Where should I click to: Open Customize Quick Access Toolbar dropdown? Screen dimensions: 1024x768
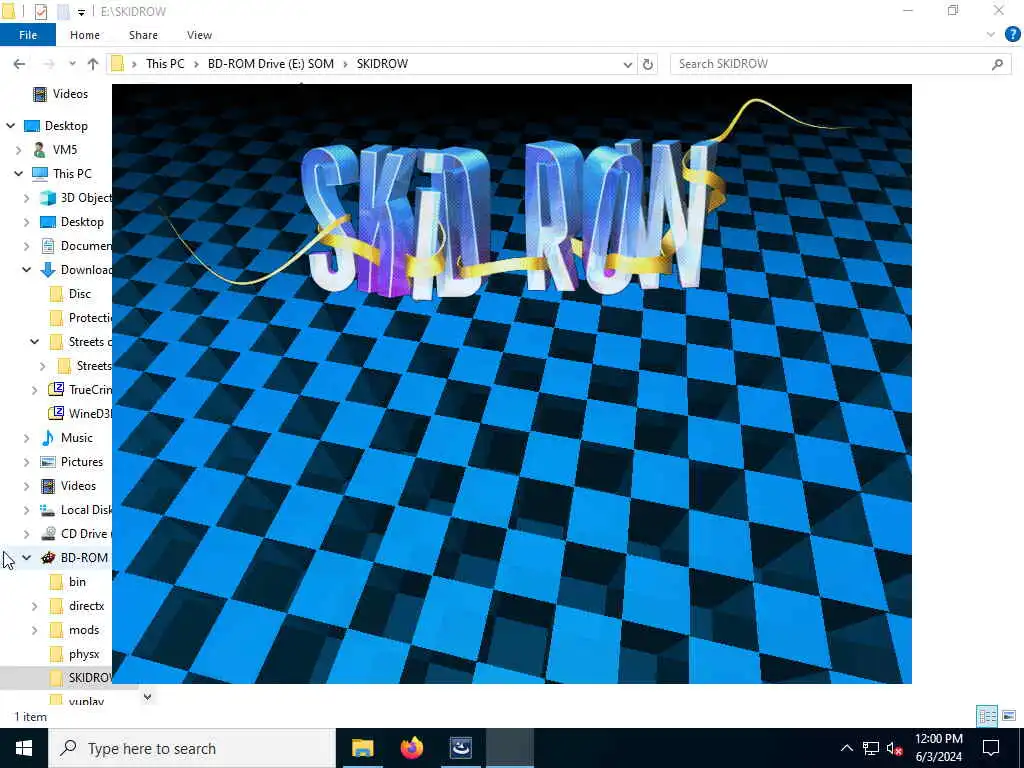[x=81, y=12]
